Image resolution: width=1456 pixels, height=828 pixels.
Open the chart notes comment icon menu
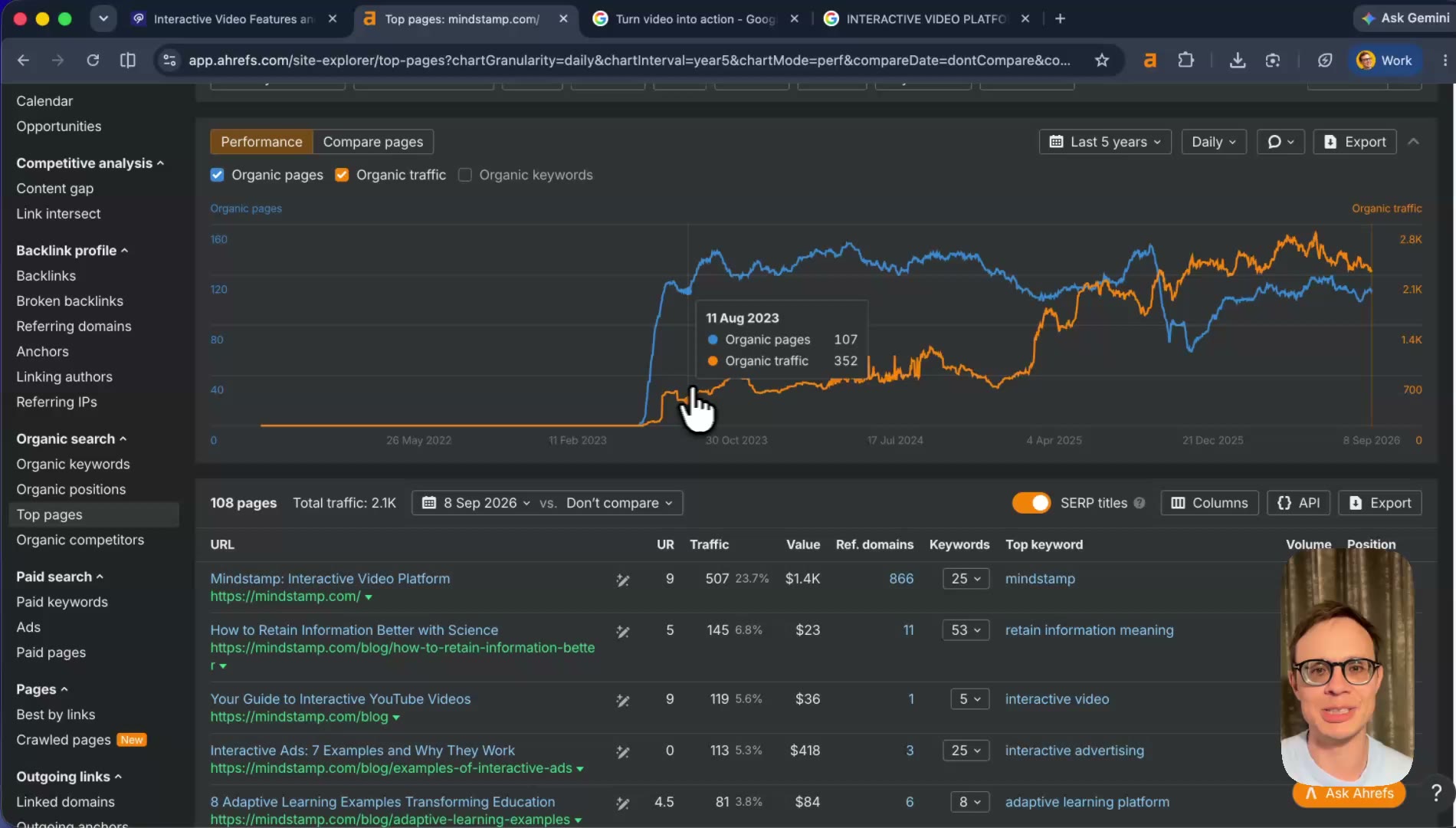(1281, 142)
